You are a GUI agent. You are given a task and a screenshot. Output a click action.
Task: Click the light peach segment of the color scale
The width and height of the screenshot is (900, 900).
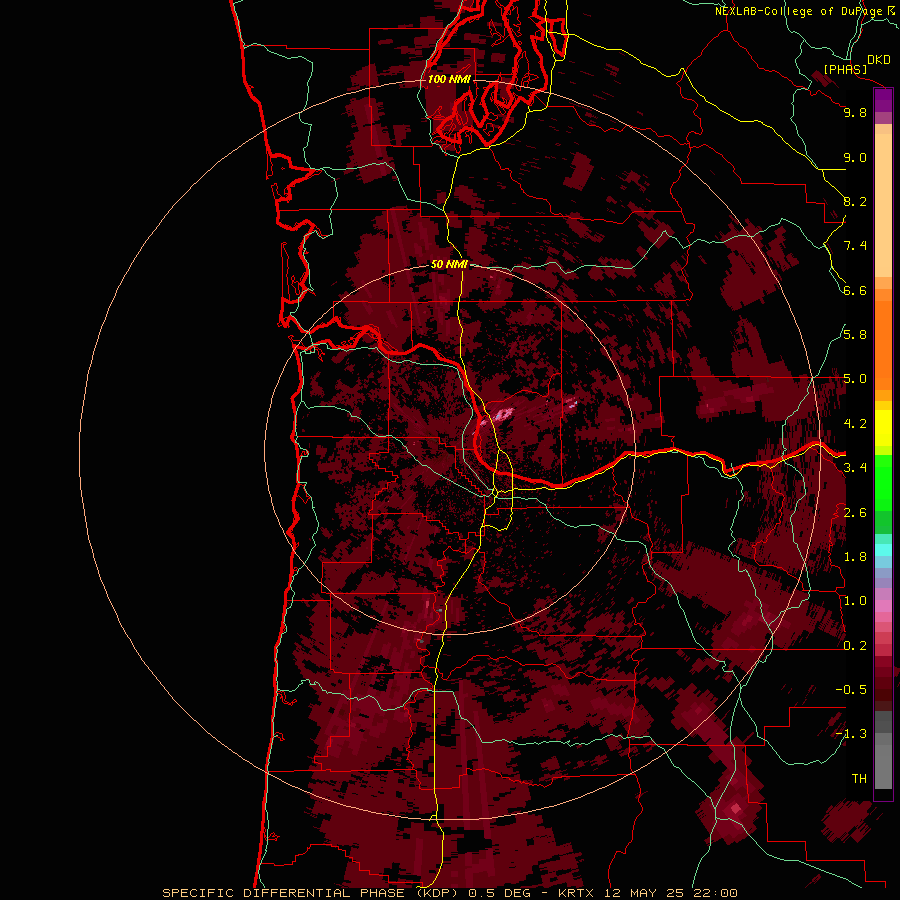883,205
